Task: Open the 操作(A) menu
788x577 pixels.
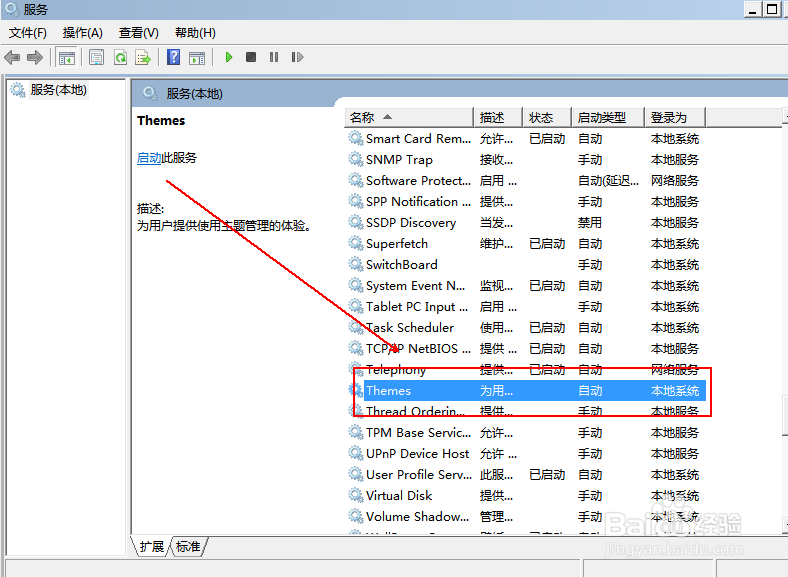Action: pos(82,33)
